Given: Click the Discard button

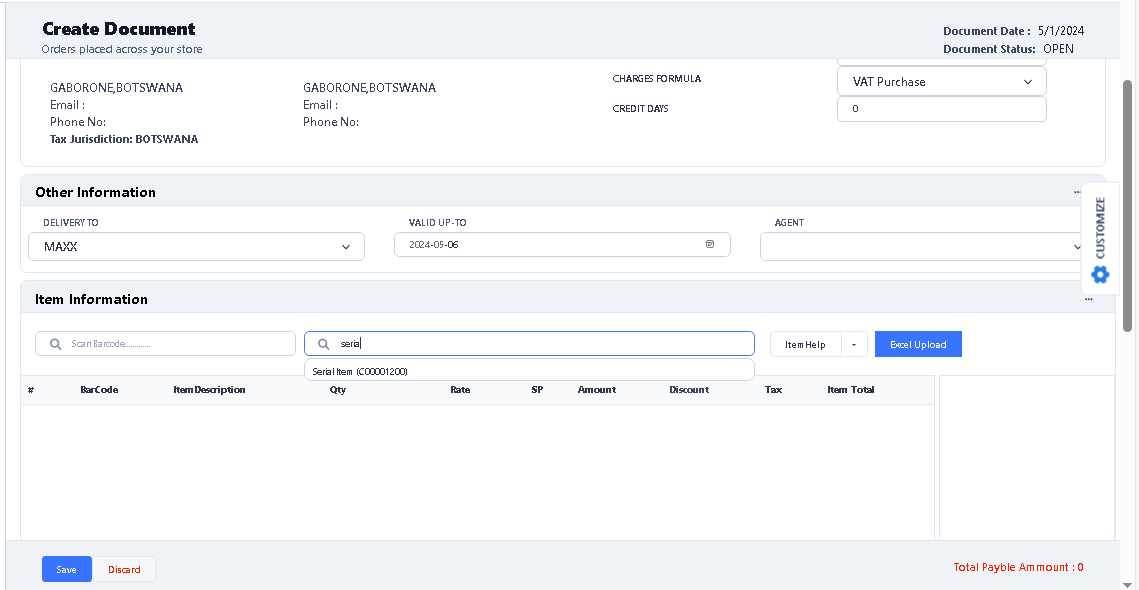Looking at the screenshot, I should (x=125, y=569).
